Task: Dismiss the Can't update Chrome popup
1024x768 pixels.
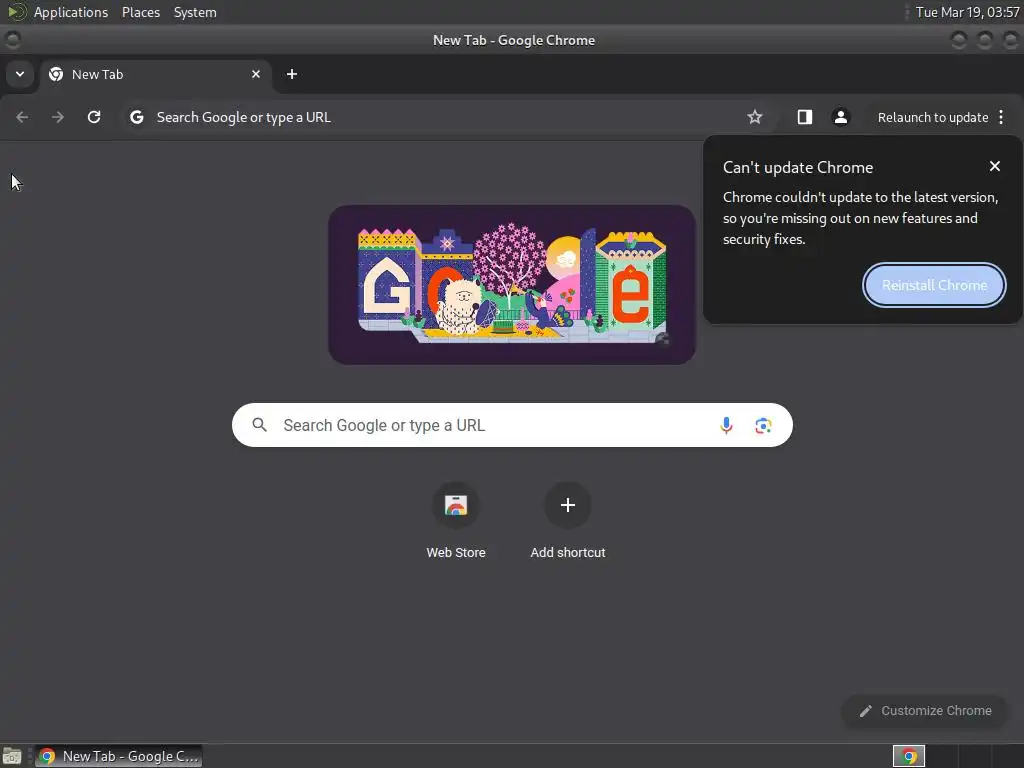Action: [x=995, y=167]
